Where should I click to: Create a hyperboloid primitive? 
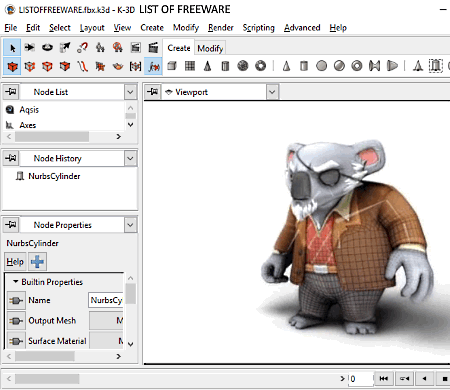(x=374, y=66)
